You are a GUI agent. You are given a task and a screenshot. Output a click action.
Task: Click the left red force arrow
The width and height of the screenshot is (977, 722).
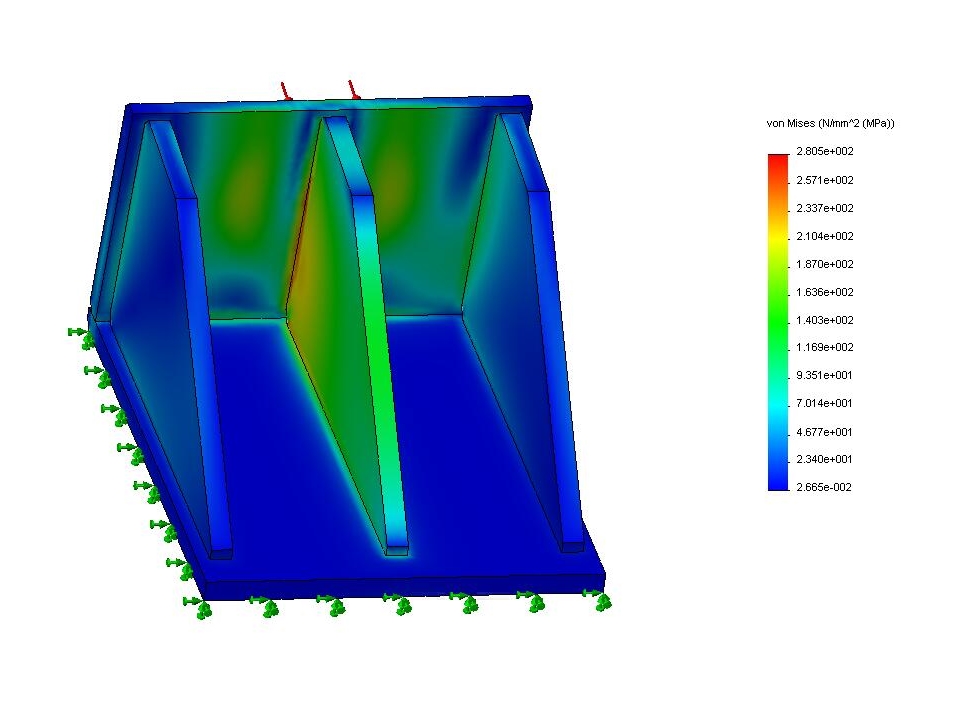click(x=285, y=91)
